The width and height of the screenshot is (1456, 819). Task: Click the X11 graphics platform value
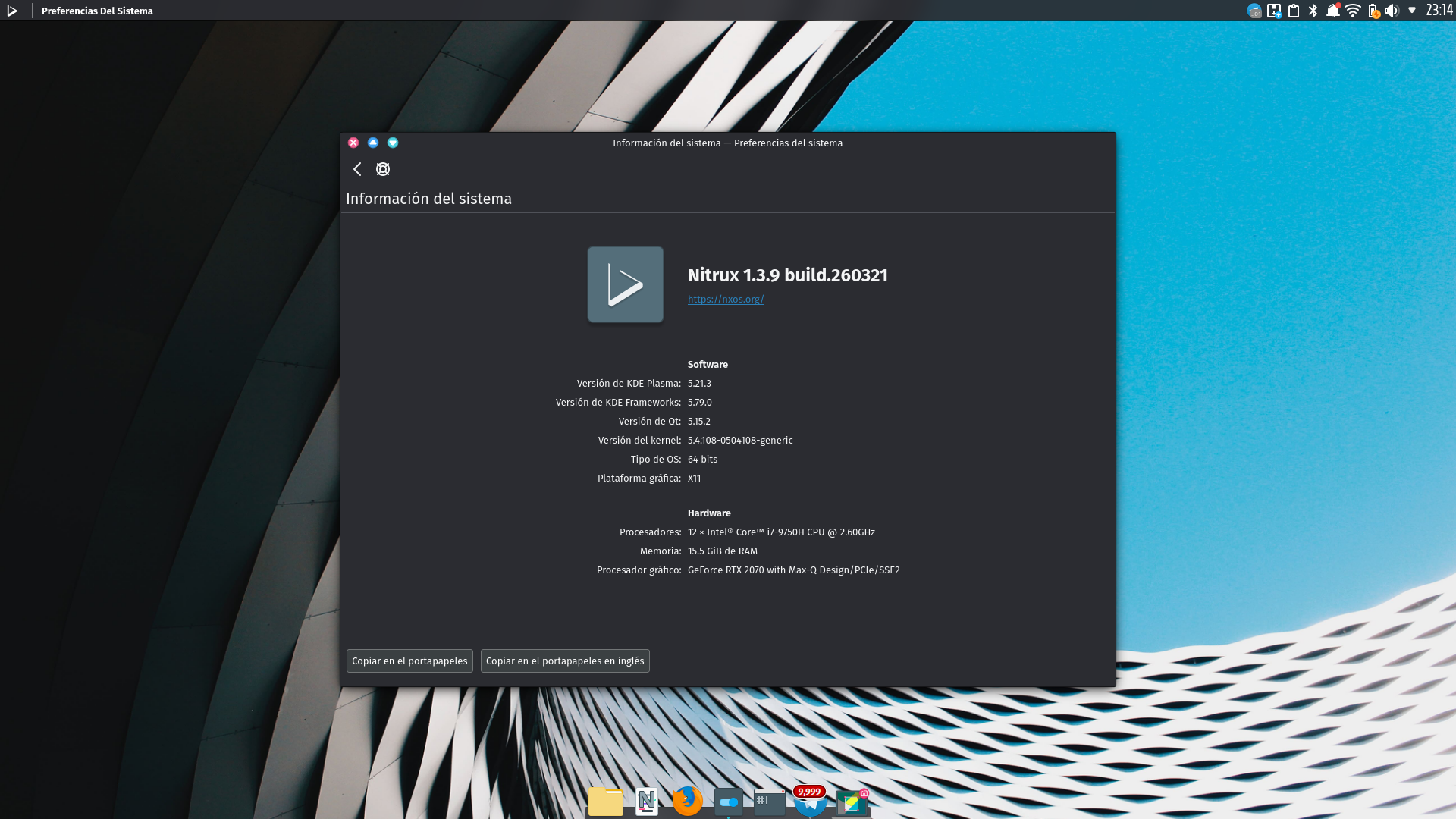point(694,479)
